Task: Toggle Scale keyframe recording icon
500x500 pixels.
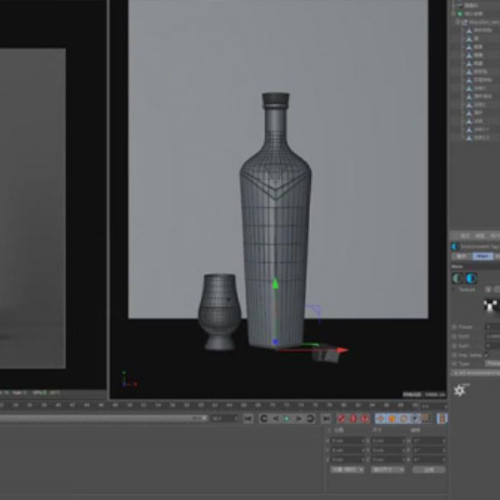Action: click(x=392, y=418)
